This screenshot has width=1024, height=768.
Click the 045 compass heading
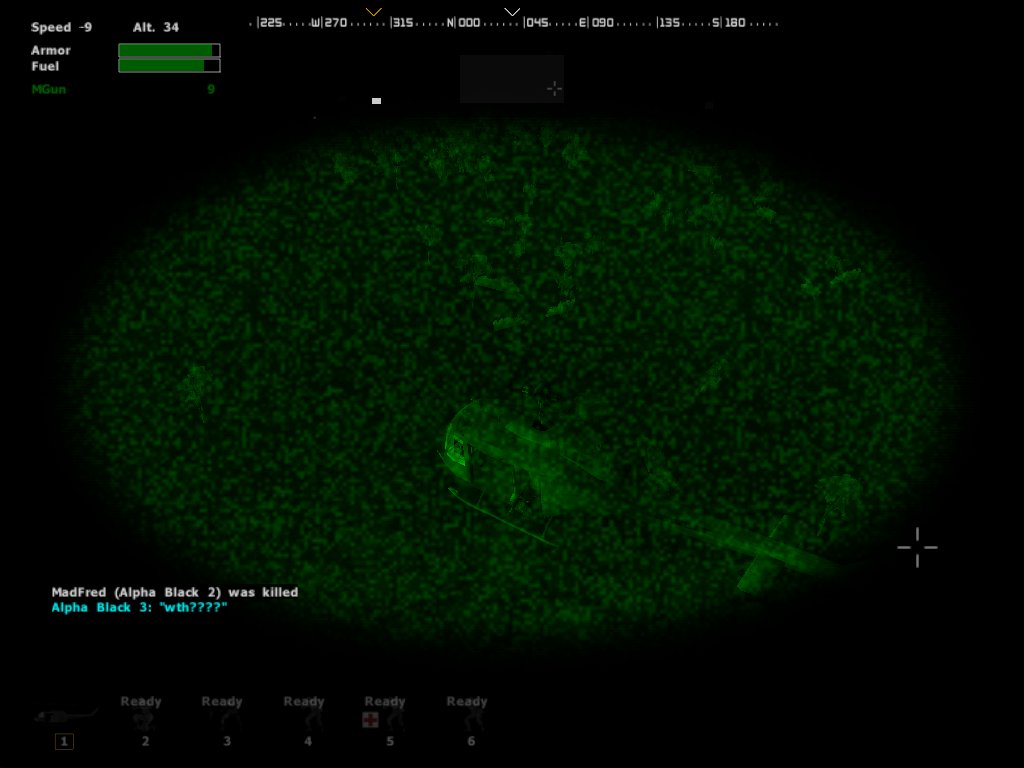[536, 23]
